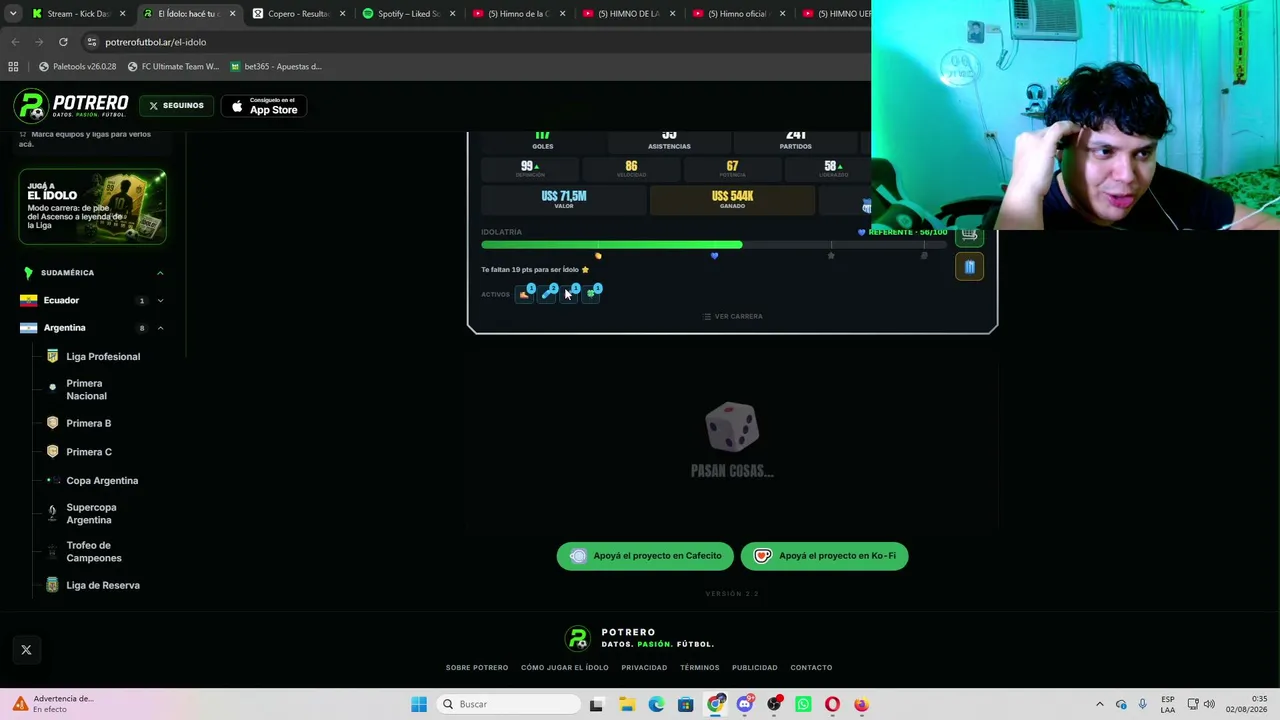Switch to the Himno de la C YouTube tab
The height and width of the screenshot is (720, 1280).
tap(518, 14)
